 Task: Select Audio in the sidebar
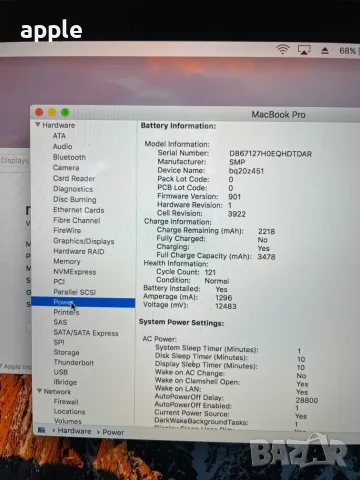[x=62, y=146]
